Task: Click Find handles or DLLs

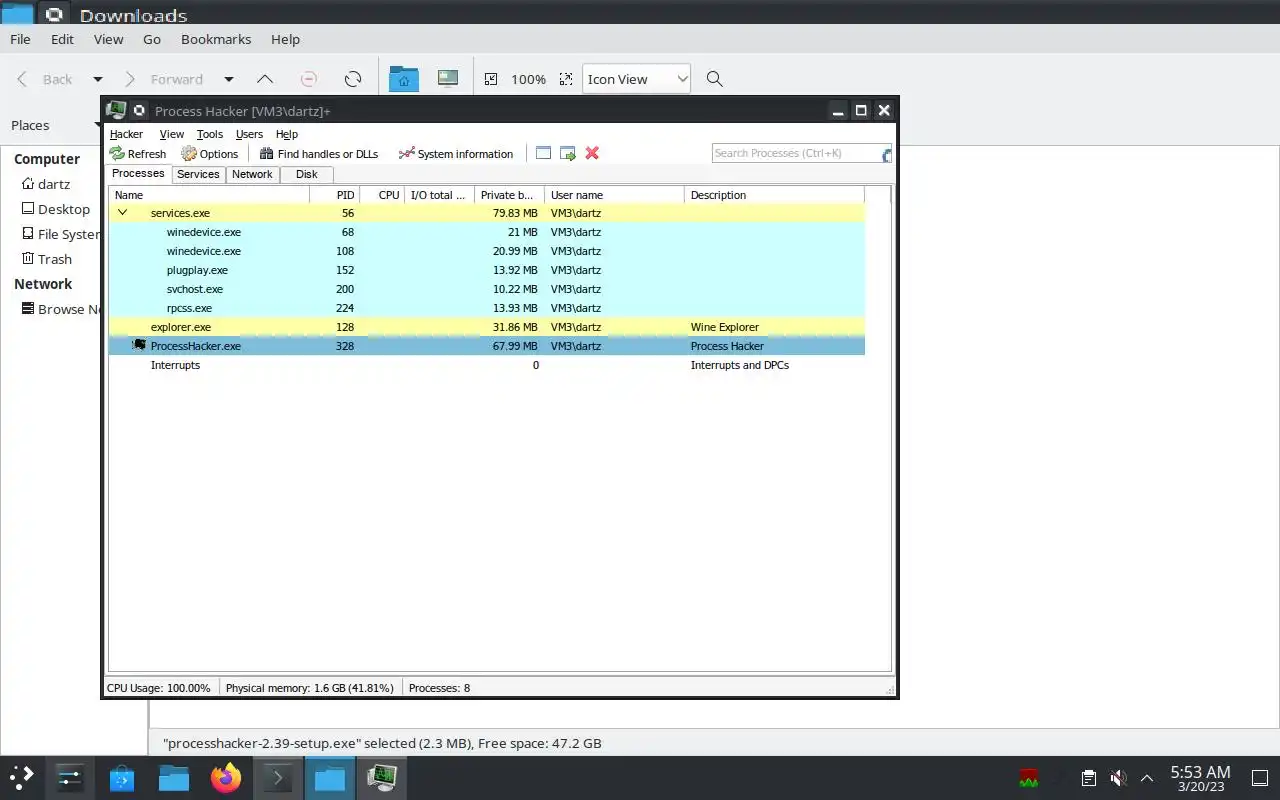Action: [319, 154]
